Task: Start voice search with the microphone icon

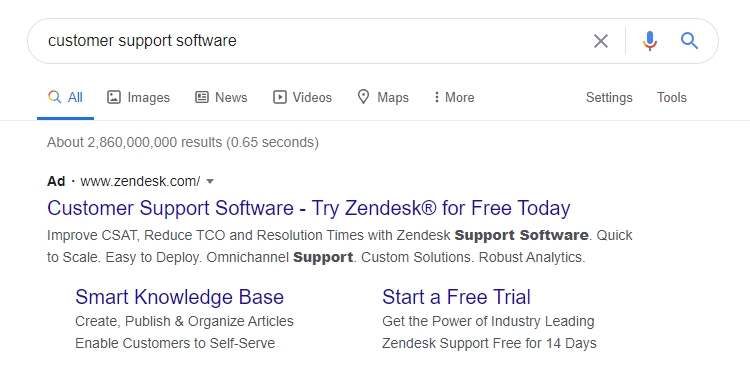Action: 650,41
